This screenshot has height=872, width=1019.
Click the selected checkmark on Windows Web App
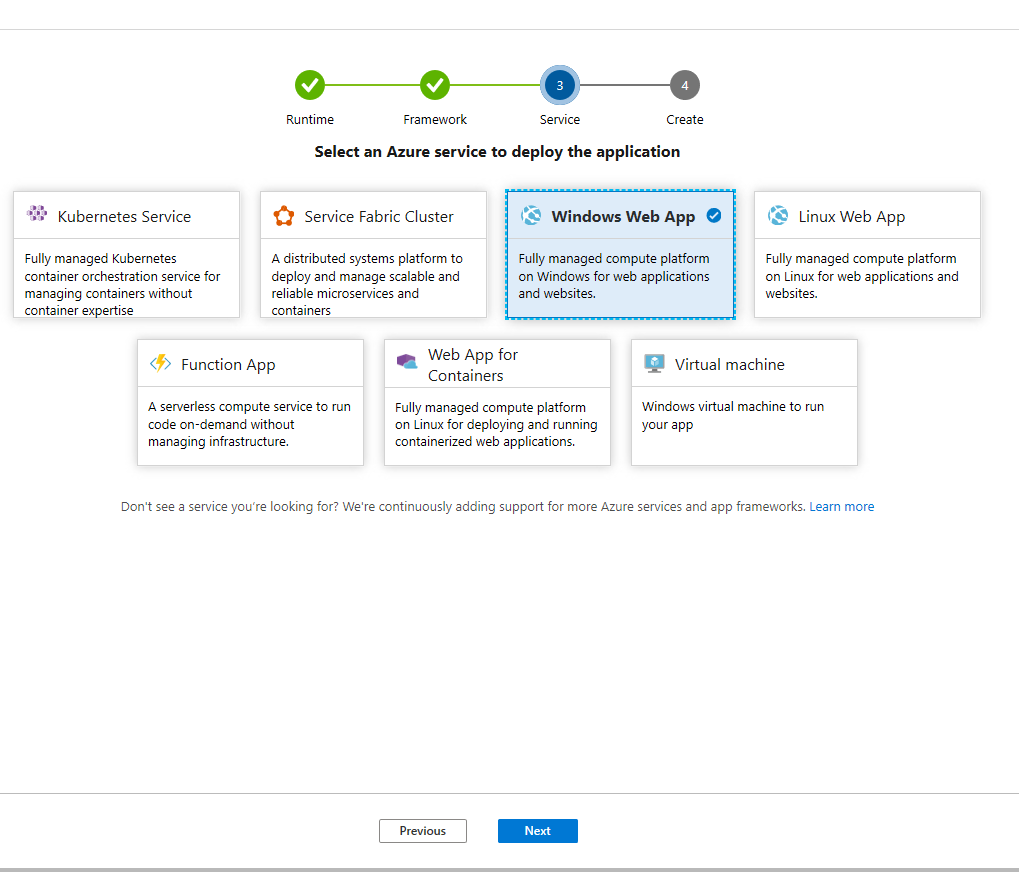pyautogui.click(x=714, y=215)
